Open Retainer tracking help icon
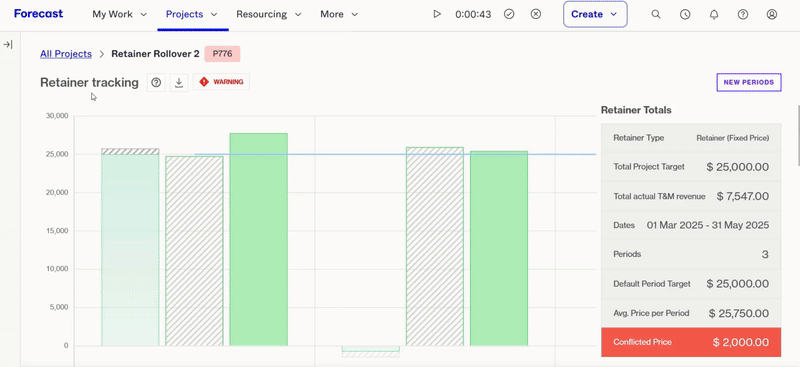The width and height of the screenshot is (800, 367). point(156,82)
